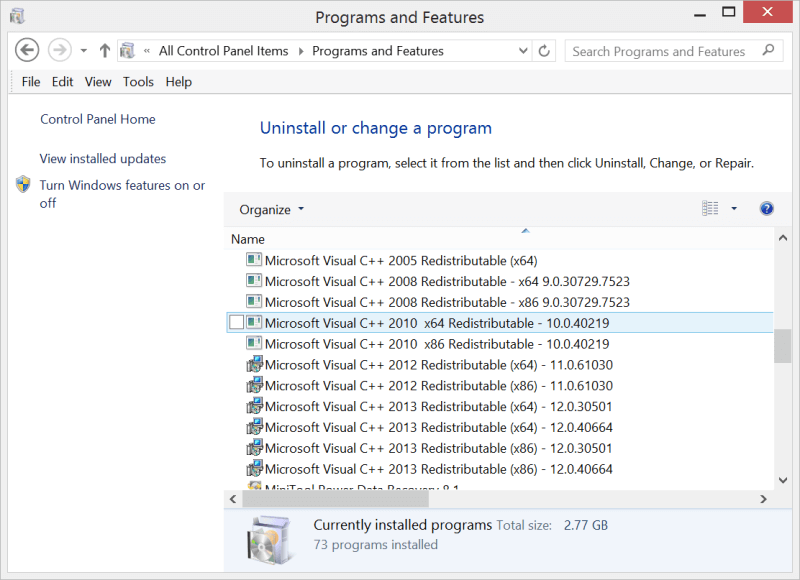Screen dimensions: 800x580
Task: Select Visual C++ 2013 Redistributable (x64) 12.0.40664
Action: coord(439,428)
